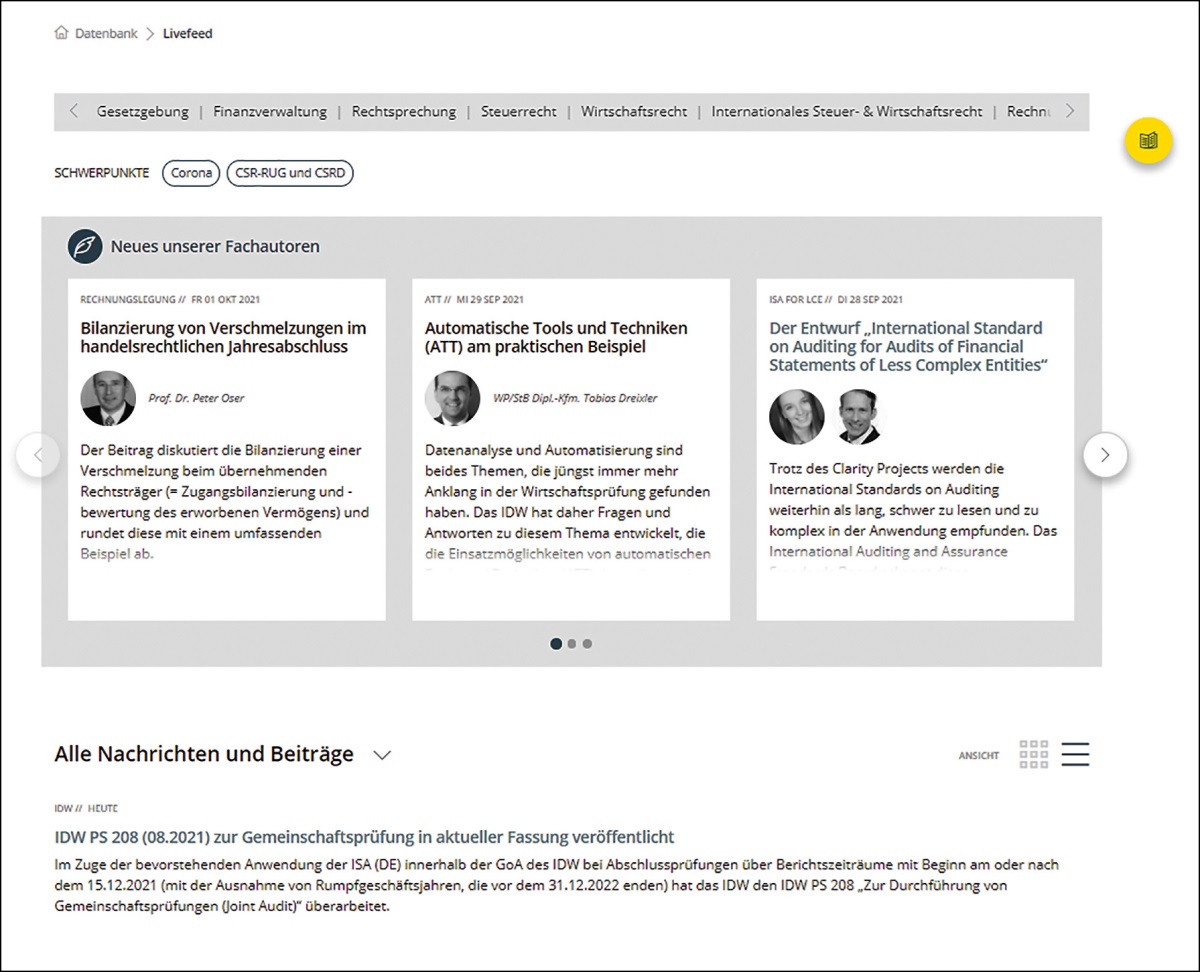Expand Alle Nachrichten und Beiträge dropdown
The image size is (1200, 972).
pos(381,755)
